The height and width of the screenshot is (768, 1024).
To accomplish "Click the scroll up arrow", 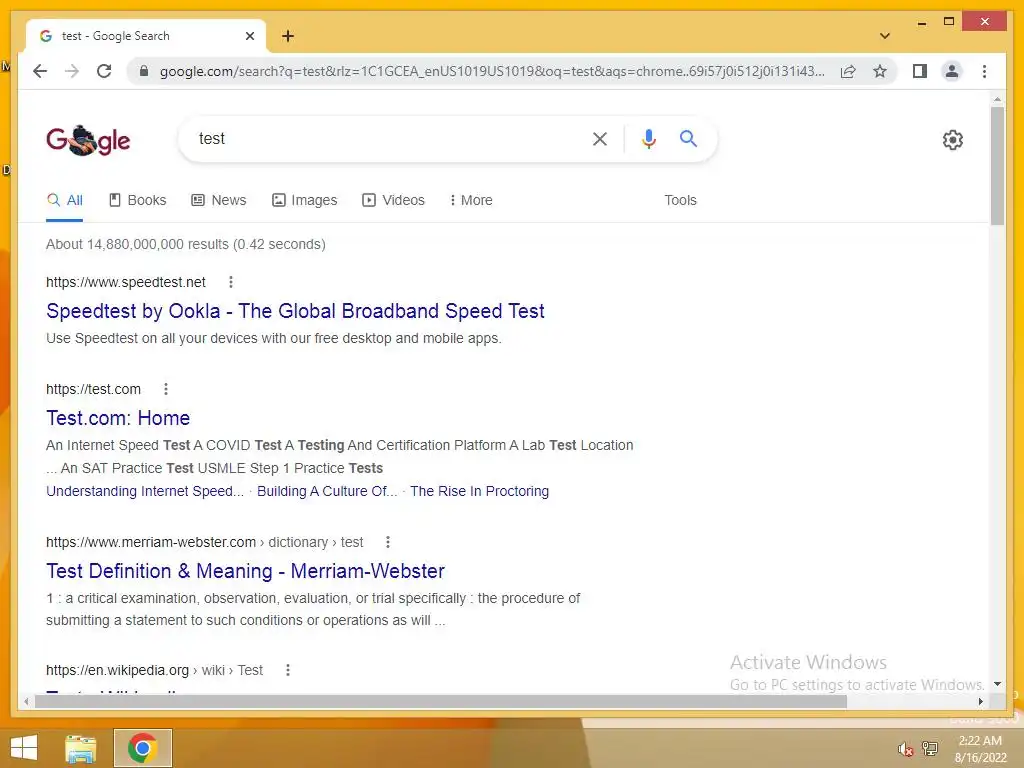I will coord(997,99).
